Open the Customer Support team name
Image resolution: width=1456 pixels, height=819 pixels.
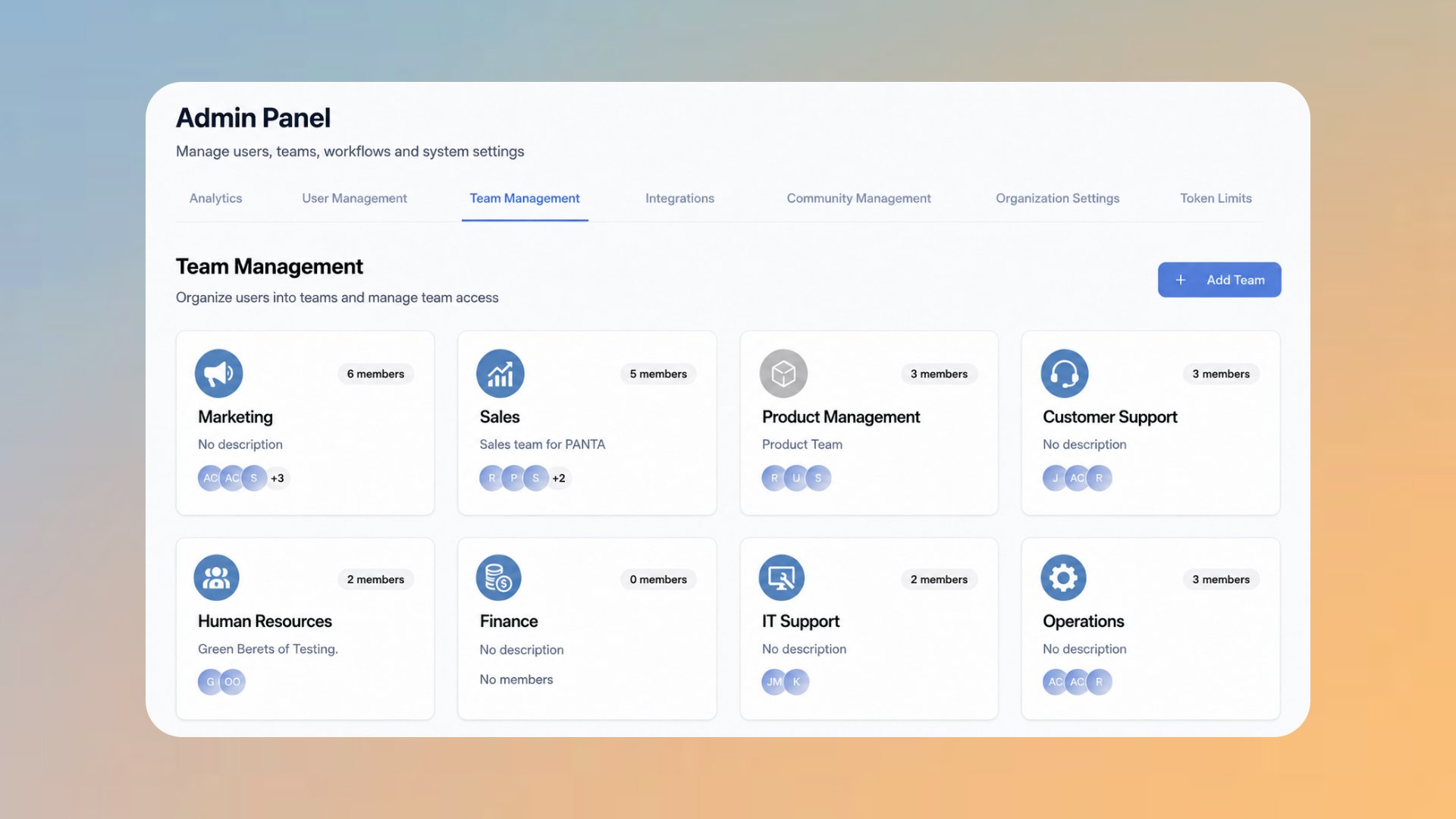click(x=1110, y=417)
